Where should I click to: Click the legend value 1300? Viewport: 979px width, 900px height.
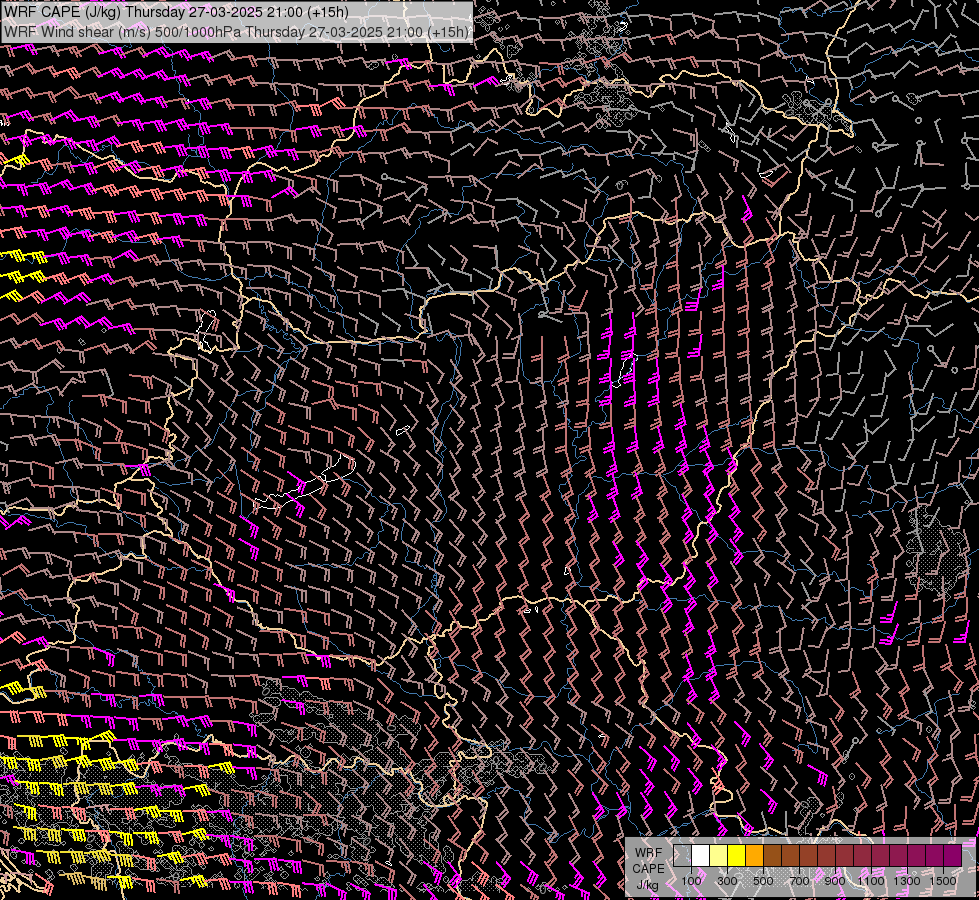point(907,881)
